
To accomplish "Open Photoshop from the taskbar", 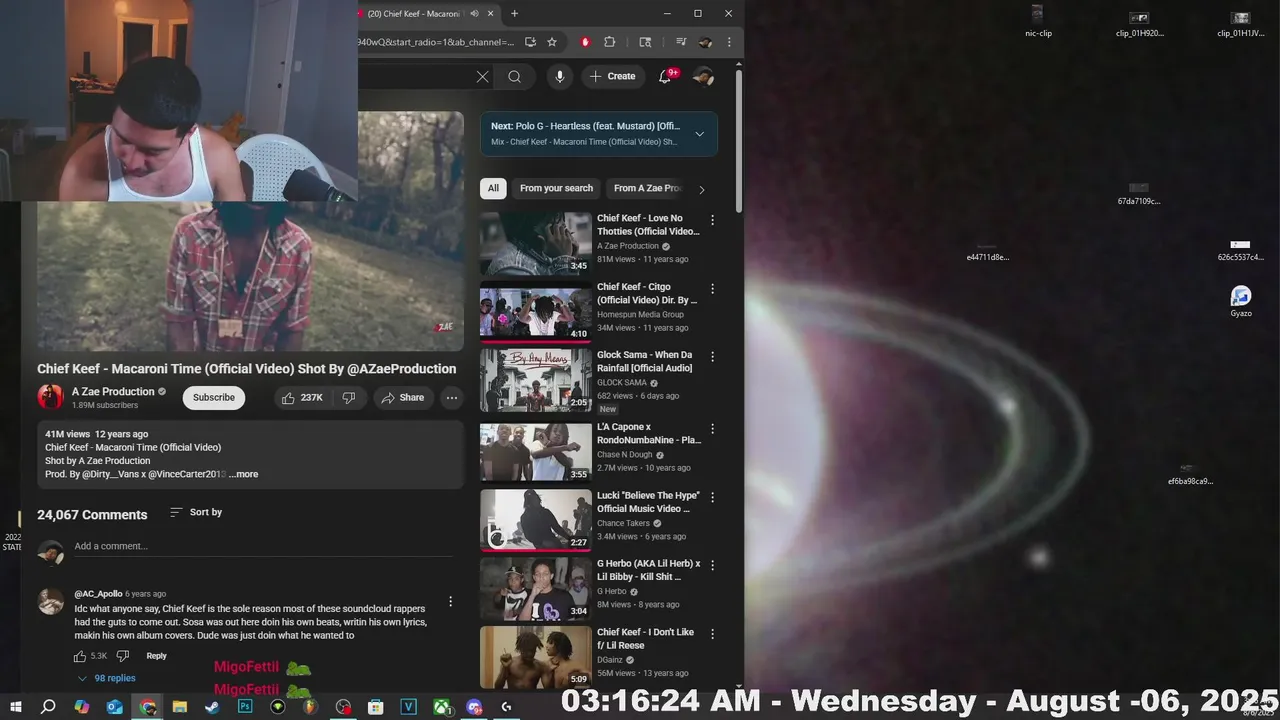I will tap(245, 707).
